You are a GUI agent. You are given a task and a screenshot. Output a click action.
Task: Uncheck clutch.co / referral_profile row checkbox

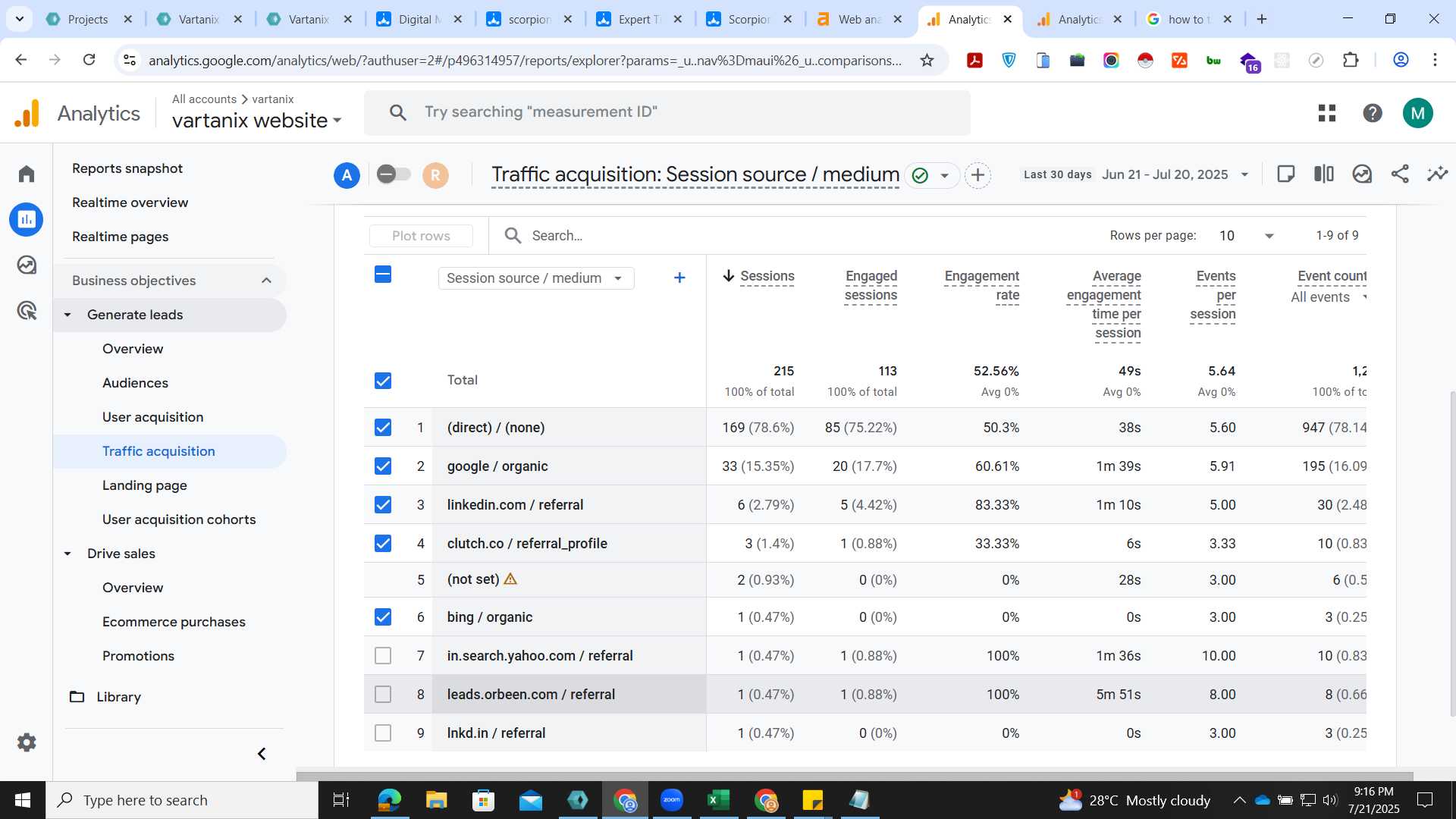tap(383, 544)
